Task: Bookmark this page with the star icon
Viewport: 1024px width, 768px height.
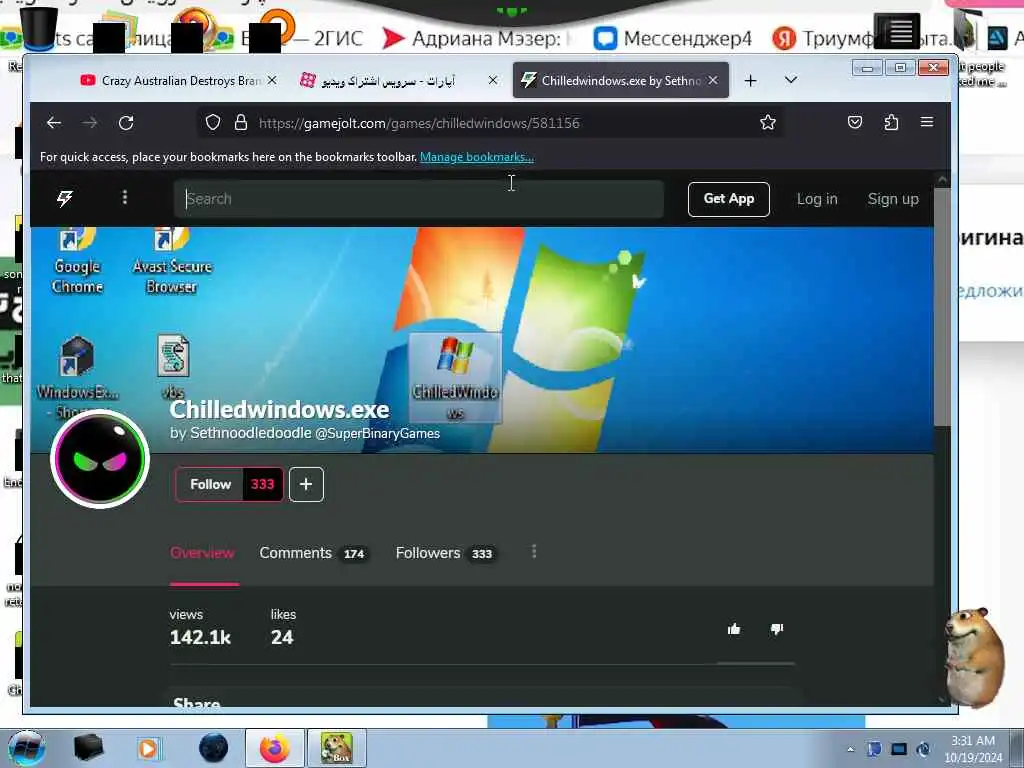Action: click(x=768, y=122)
